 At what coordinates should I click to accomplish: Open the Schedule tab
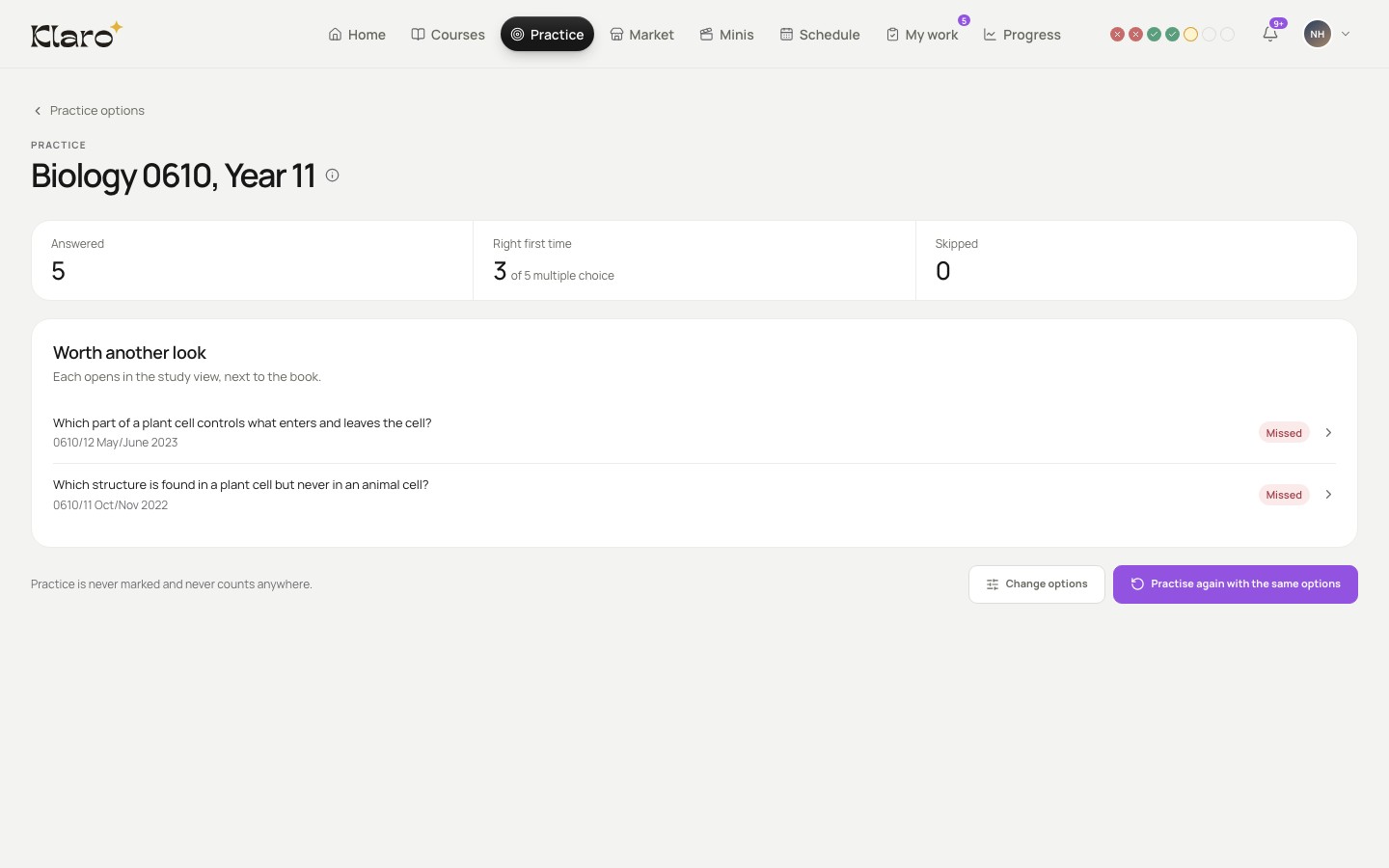click(x=820, y=34)
